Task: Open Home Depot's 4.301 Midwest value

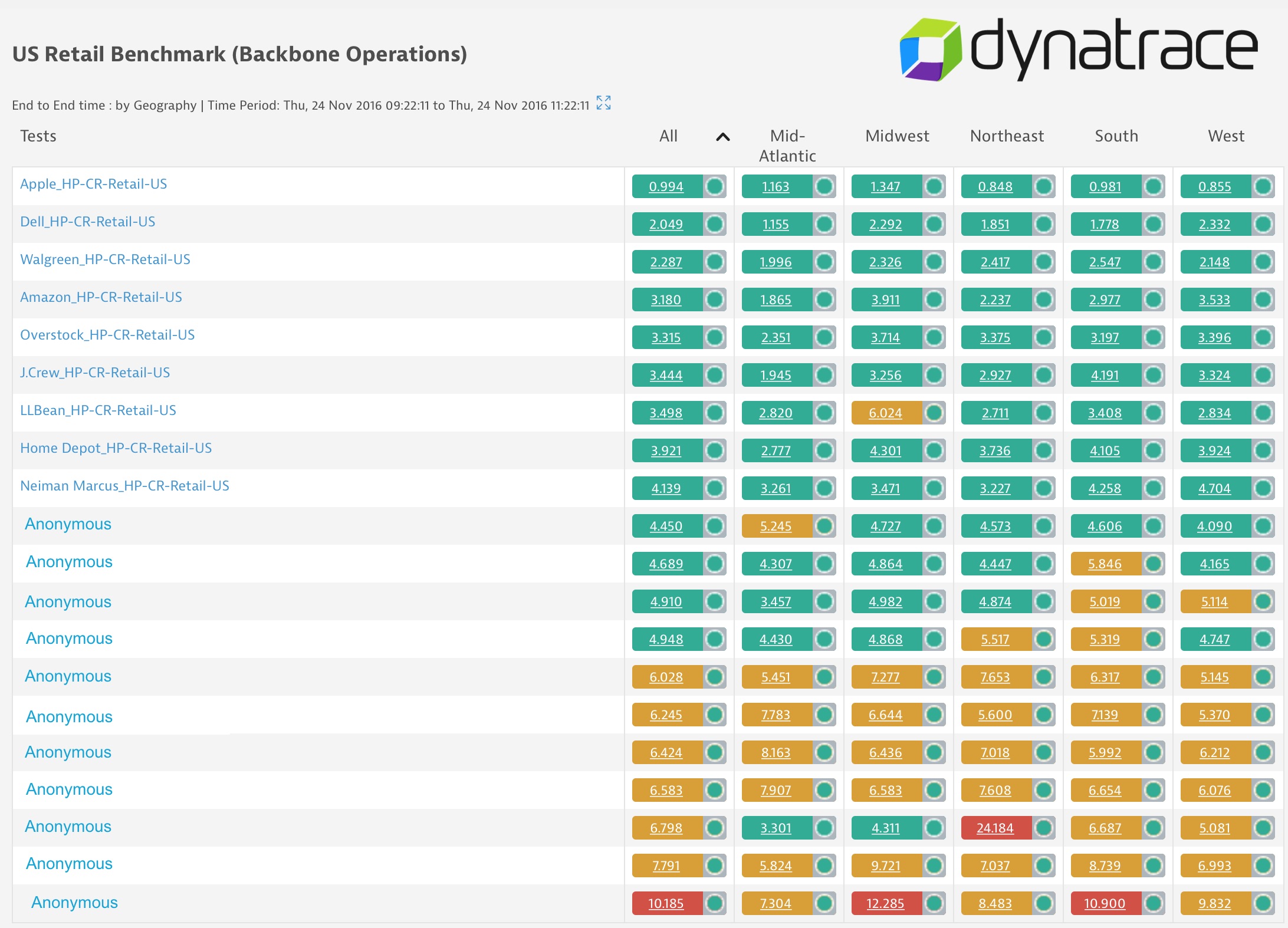Action: 885,450
